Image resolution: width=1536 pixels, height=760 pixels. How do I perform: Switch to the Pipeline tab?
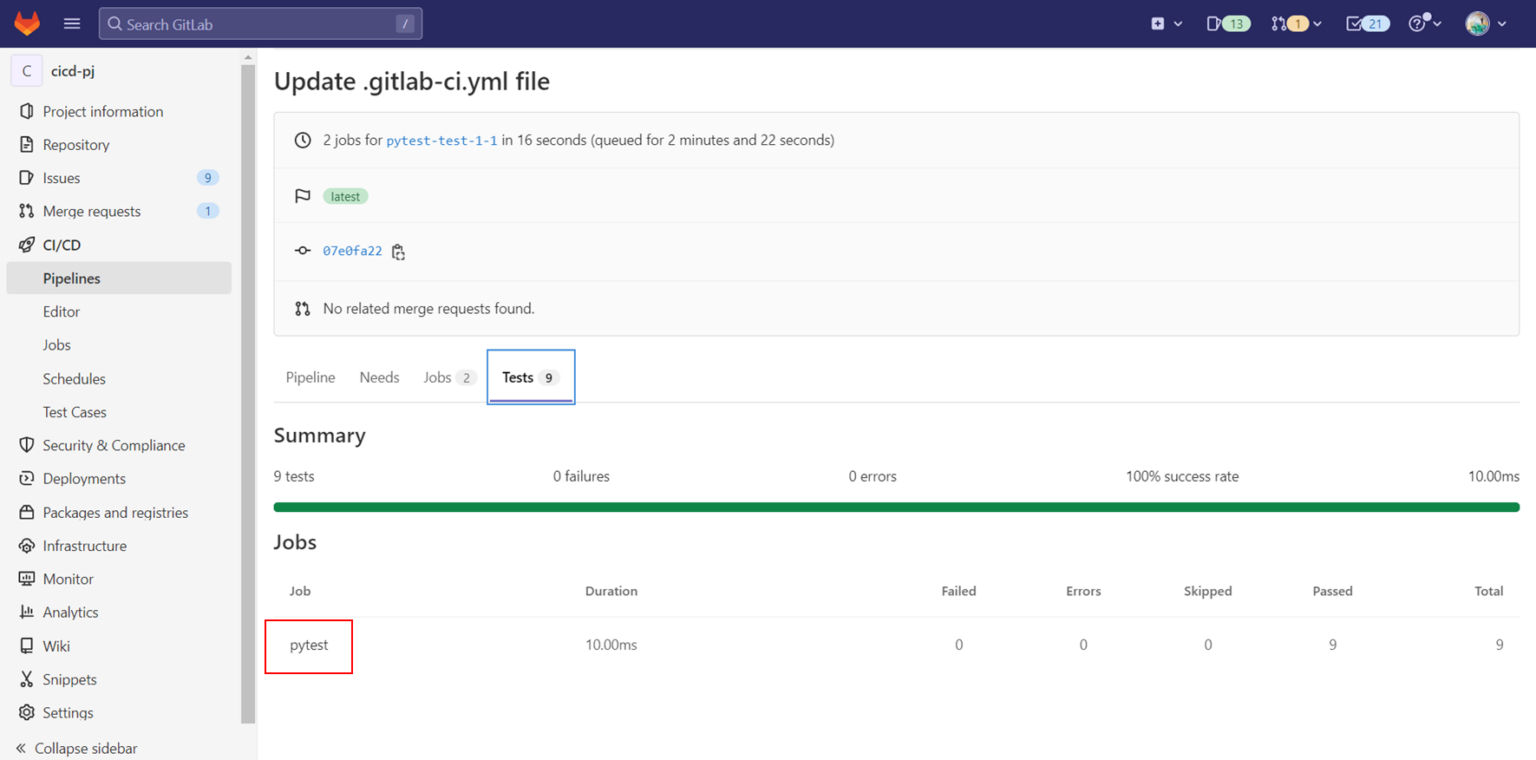[x=310, y=377]
